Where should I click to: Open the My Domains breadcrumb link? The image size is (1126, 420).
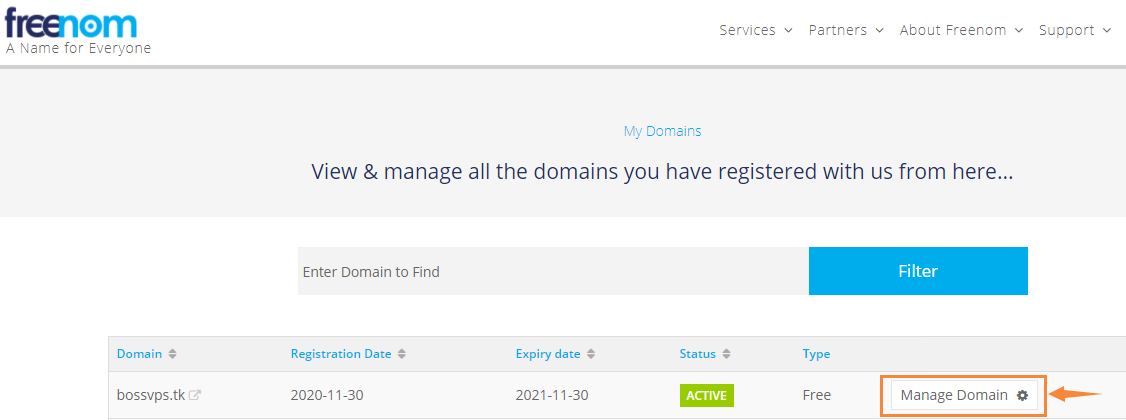coord(662,131)
